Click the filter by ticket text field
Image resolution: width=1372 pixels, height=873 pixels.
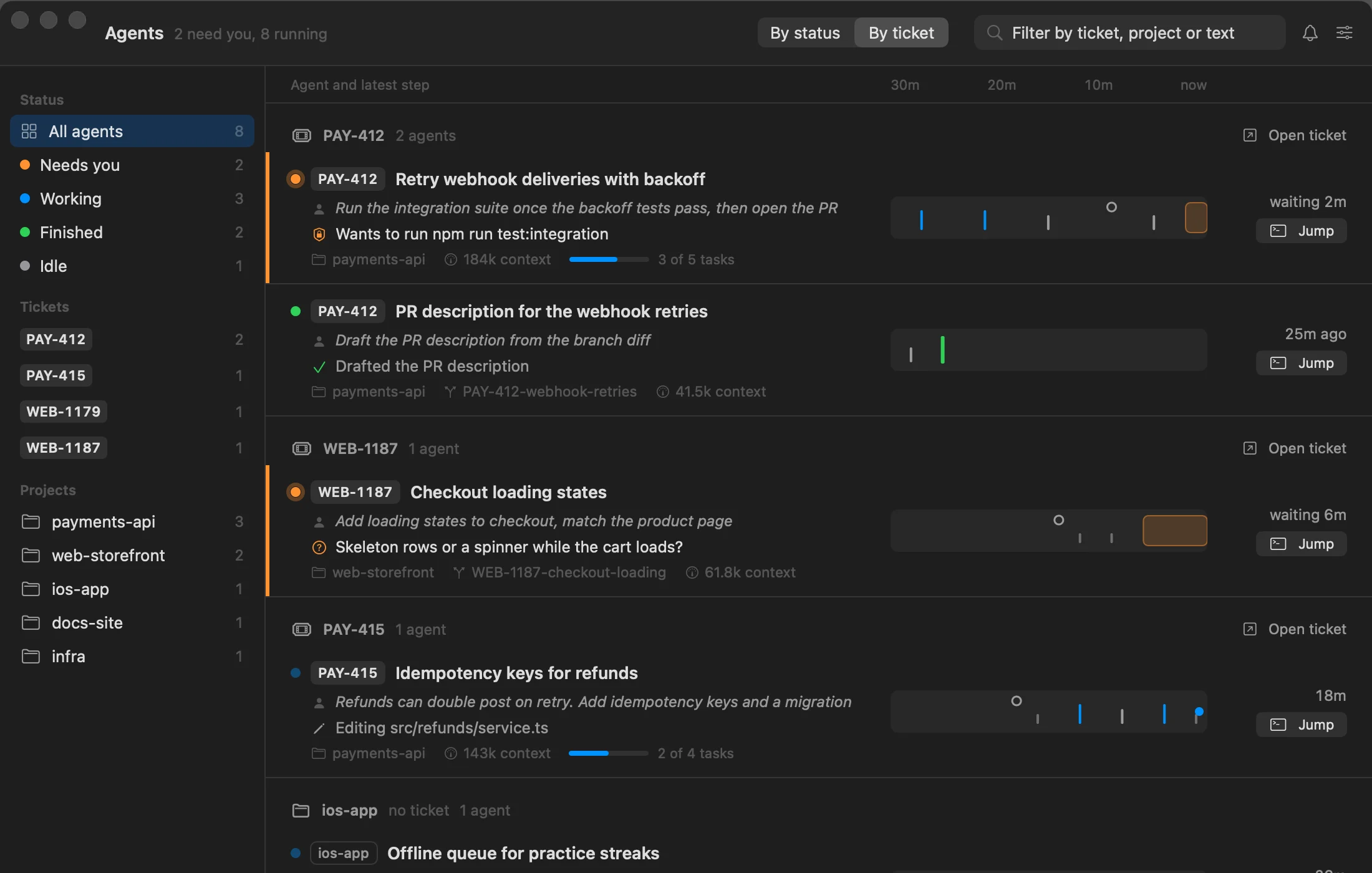click(x=1129, y=32)
